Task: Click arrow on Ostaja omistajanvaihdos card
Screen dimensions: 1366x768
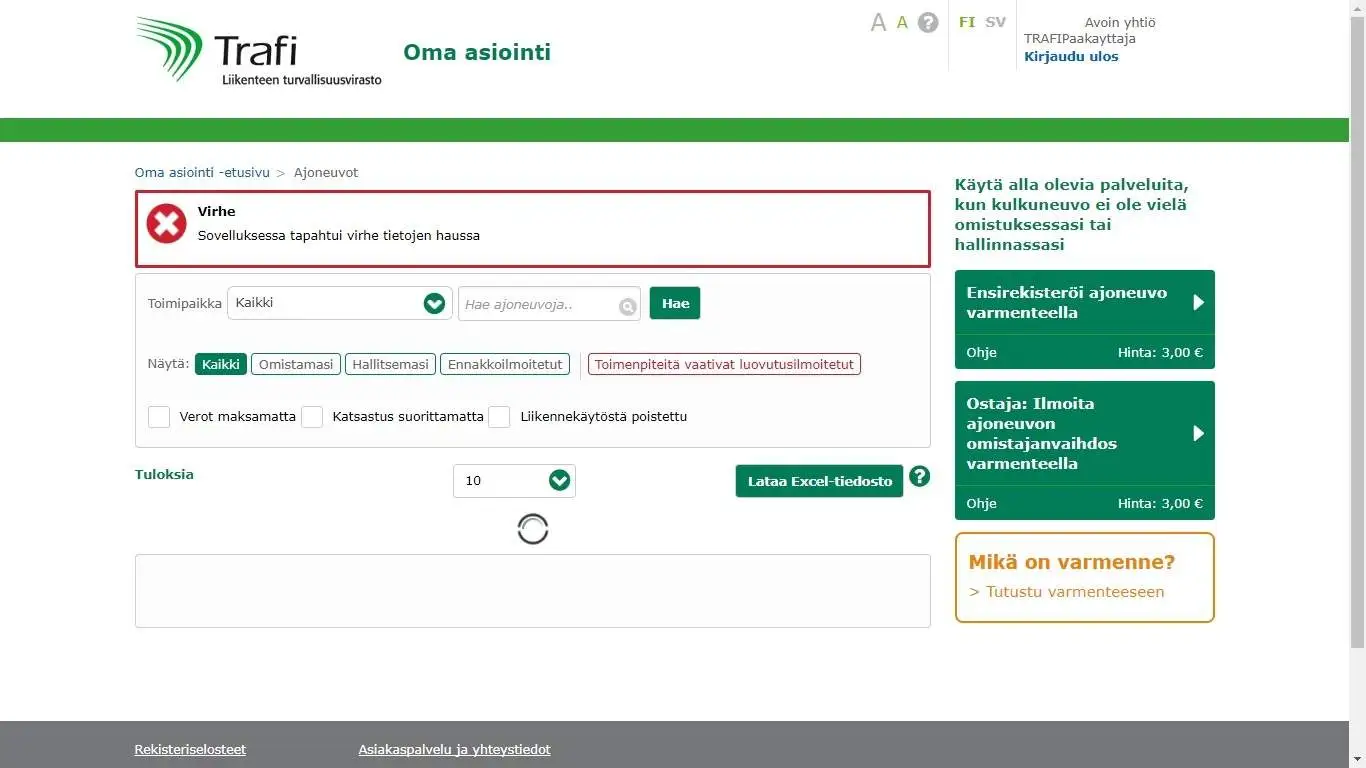Action: [x=1198, y=433]
